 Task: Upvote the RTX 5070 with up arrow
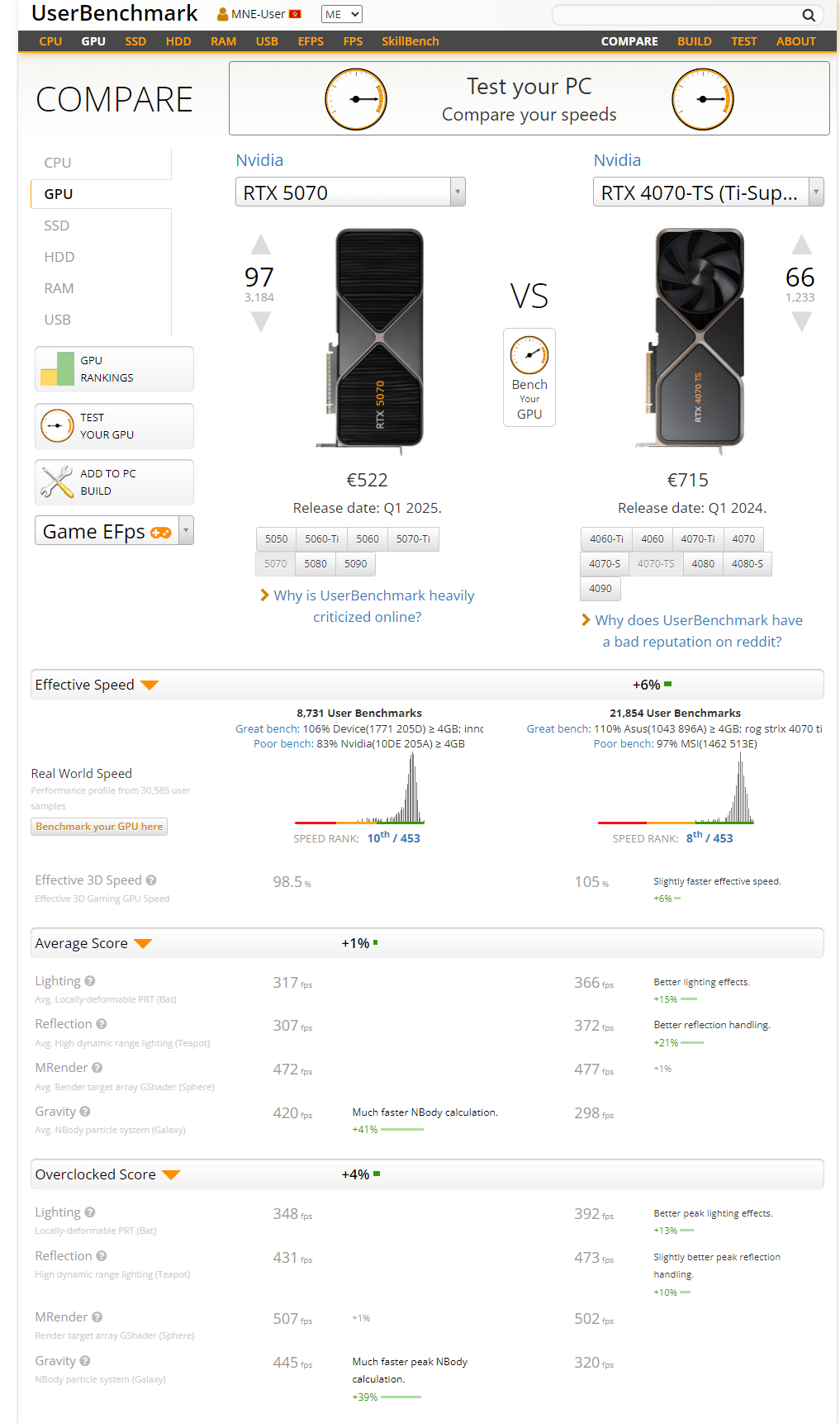260,244
